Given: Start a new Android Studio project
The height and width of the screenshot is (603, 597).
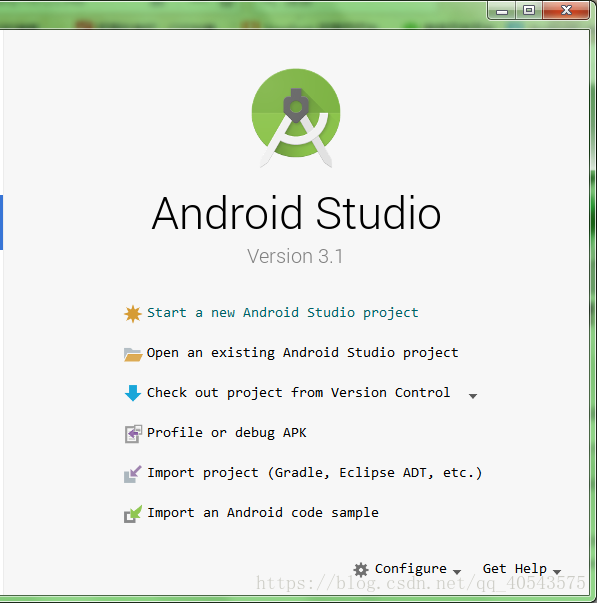Looking at the screenshot, I should [x=283, y=313].
